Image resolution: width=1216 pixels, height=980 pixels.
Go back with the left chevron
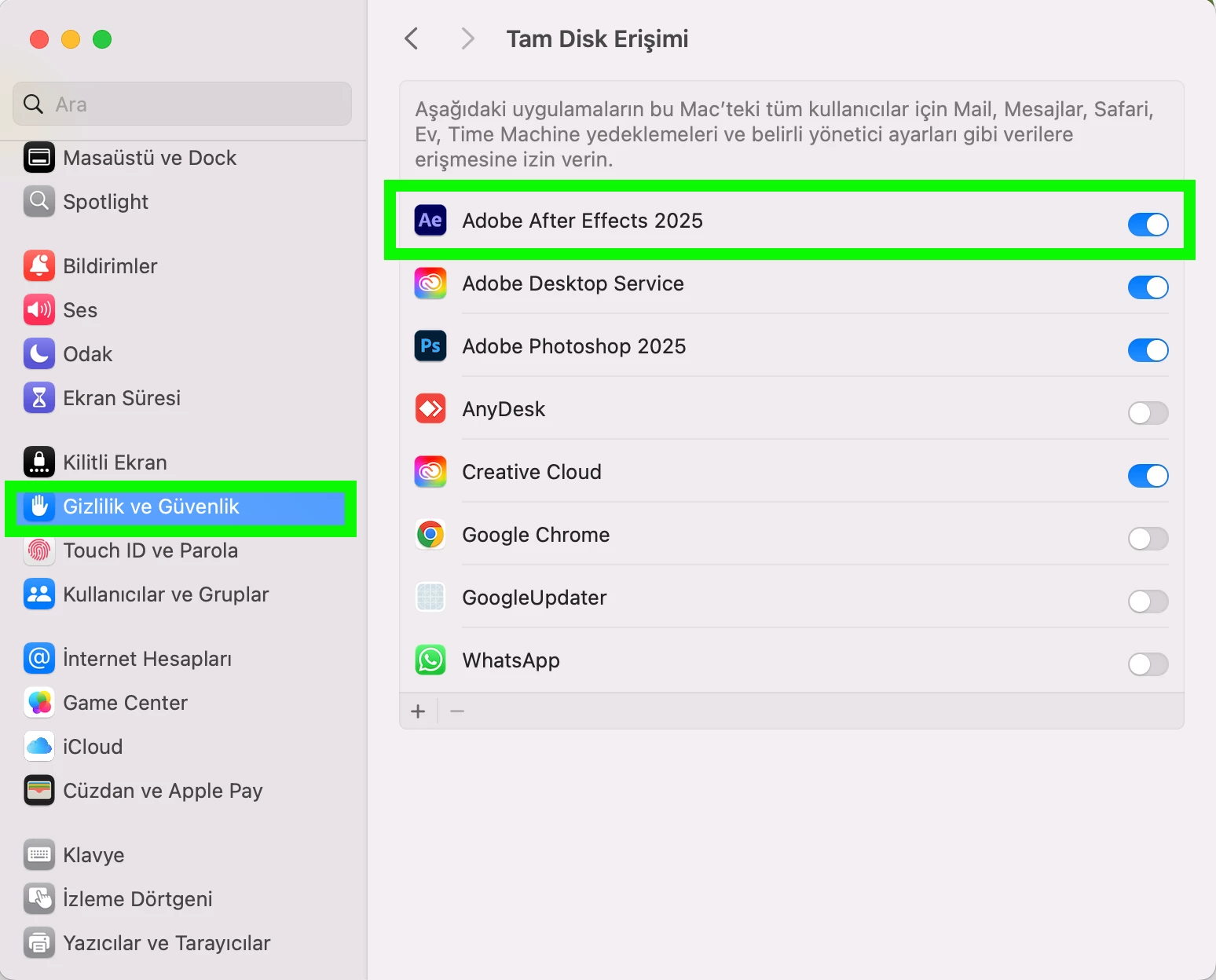tap(411, 38)
